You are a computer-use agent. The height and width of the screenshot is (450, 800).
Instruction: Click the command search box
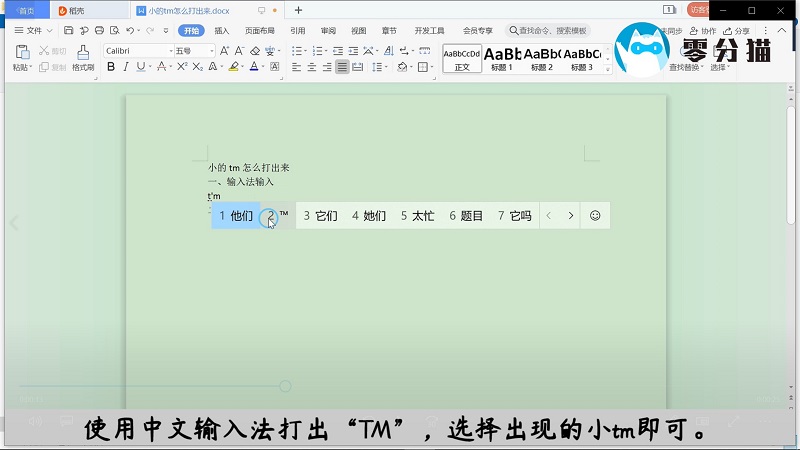(548, 31)
